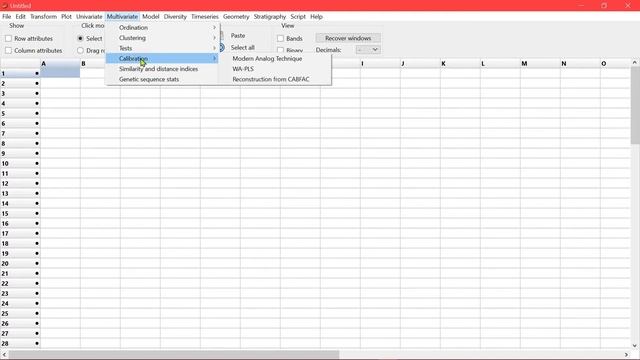Screen dimensions: 640x360
Task: Select the Calibration menu entry
Action: [162, 58]
